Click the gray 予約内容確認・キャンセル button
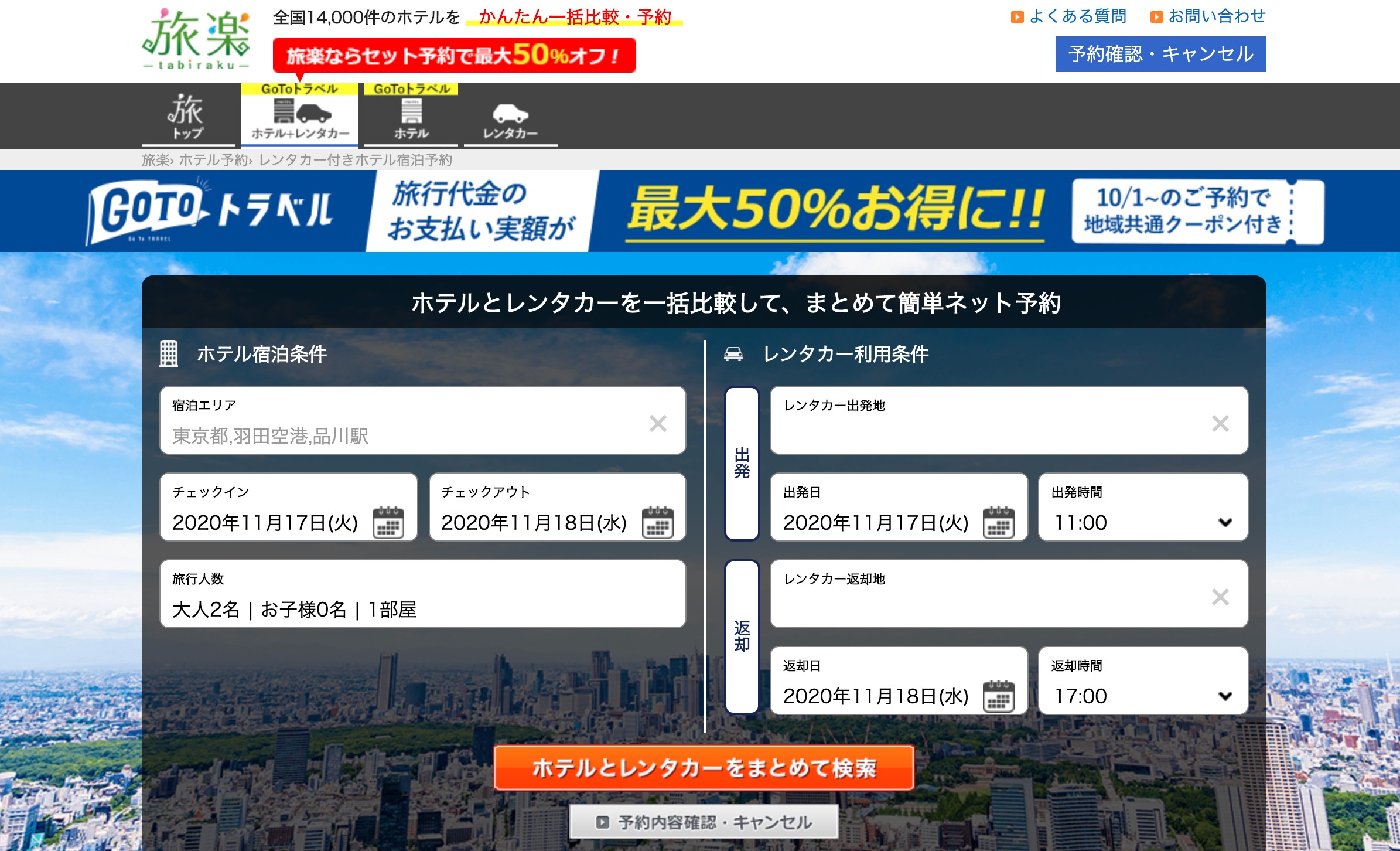The width and height of the screenshot is (1400, 851). [x=704, y=822]
